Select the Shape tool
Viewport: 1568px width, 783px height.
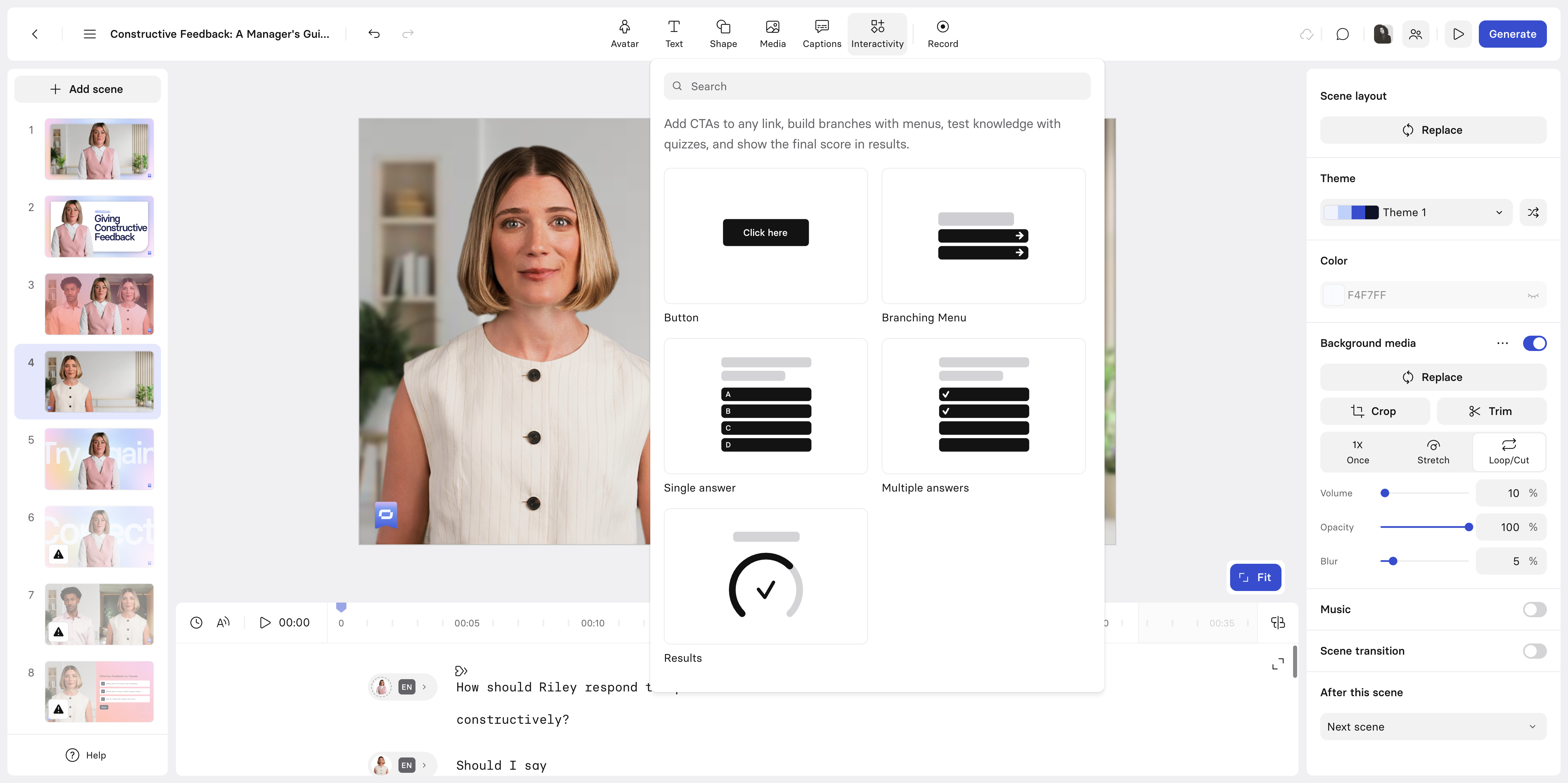[x=723, y=33]
